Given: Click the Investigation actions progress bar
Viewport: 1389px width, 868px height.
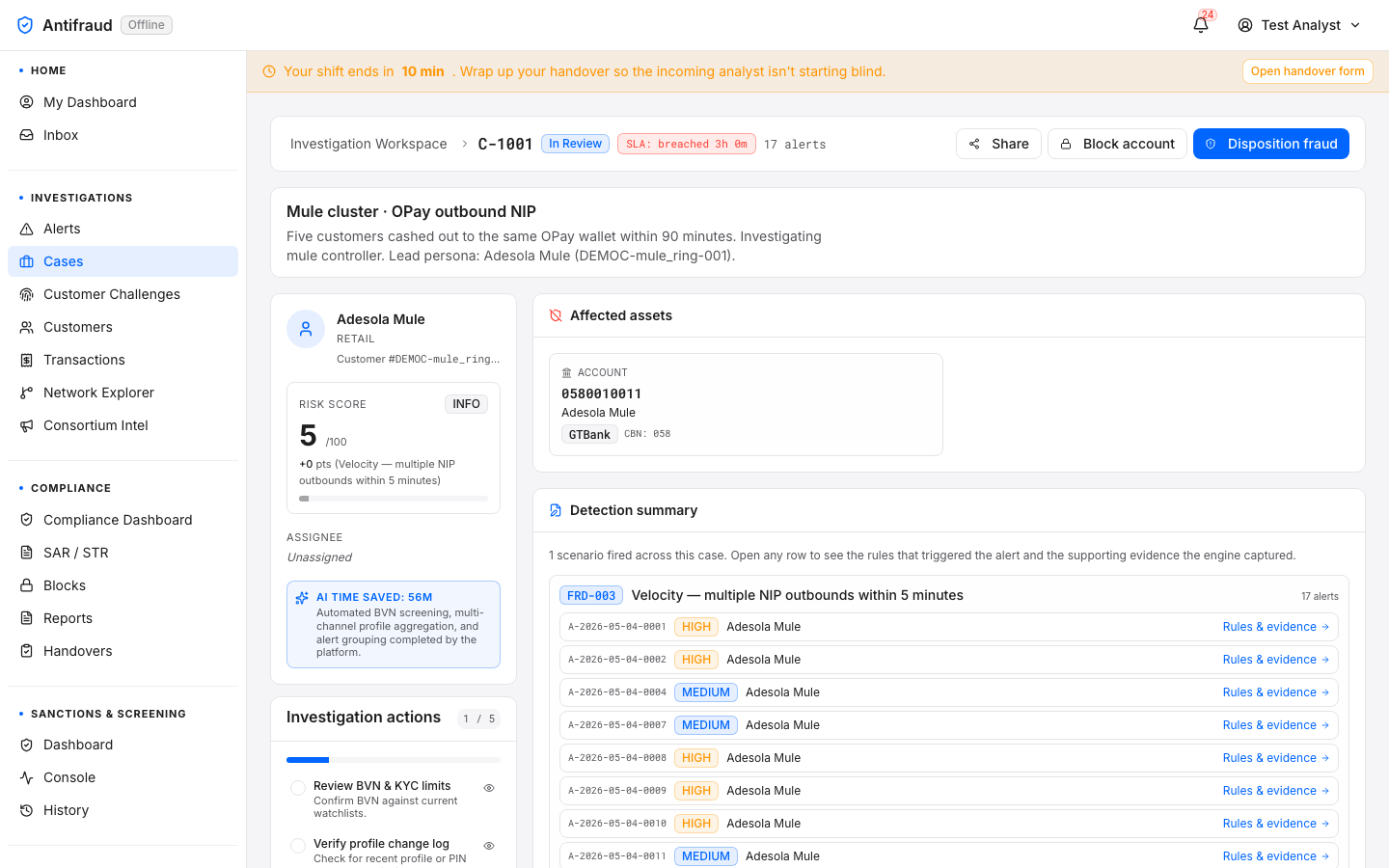Looking at the screenshot, I should click(x=394, y=760).
